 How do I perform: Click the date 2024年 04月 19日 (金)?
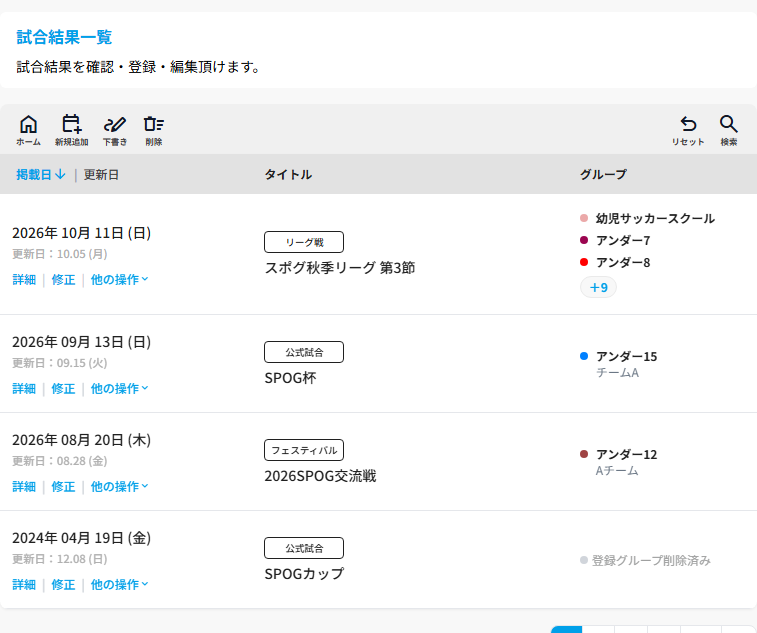coord(82,538)
